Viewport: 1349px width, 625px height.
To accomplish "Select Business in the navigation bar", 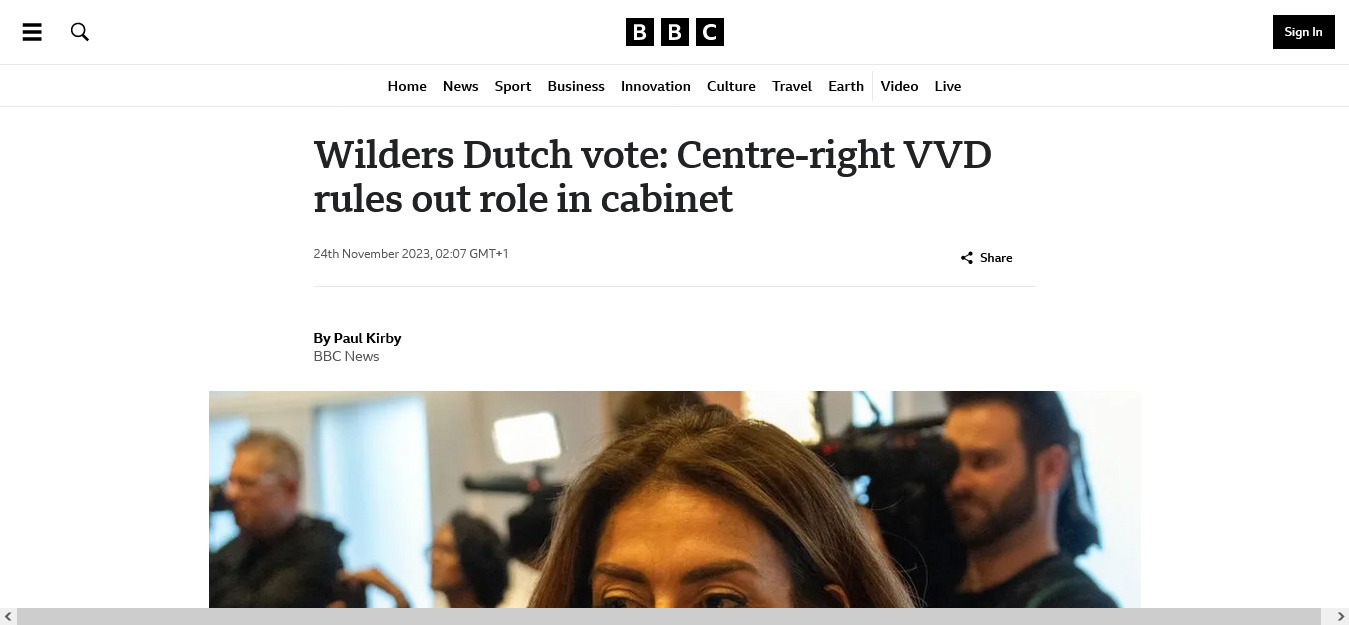I will 576,86.
